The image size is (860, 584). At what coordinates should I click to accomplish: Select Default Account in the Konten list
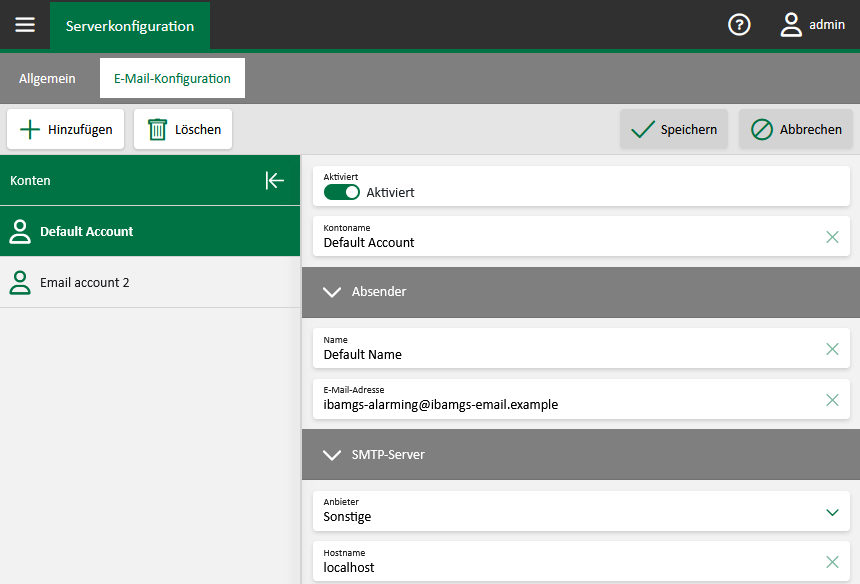(150, 231)
